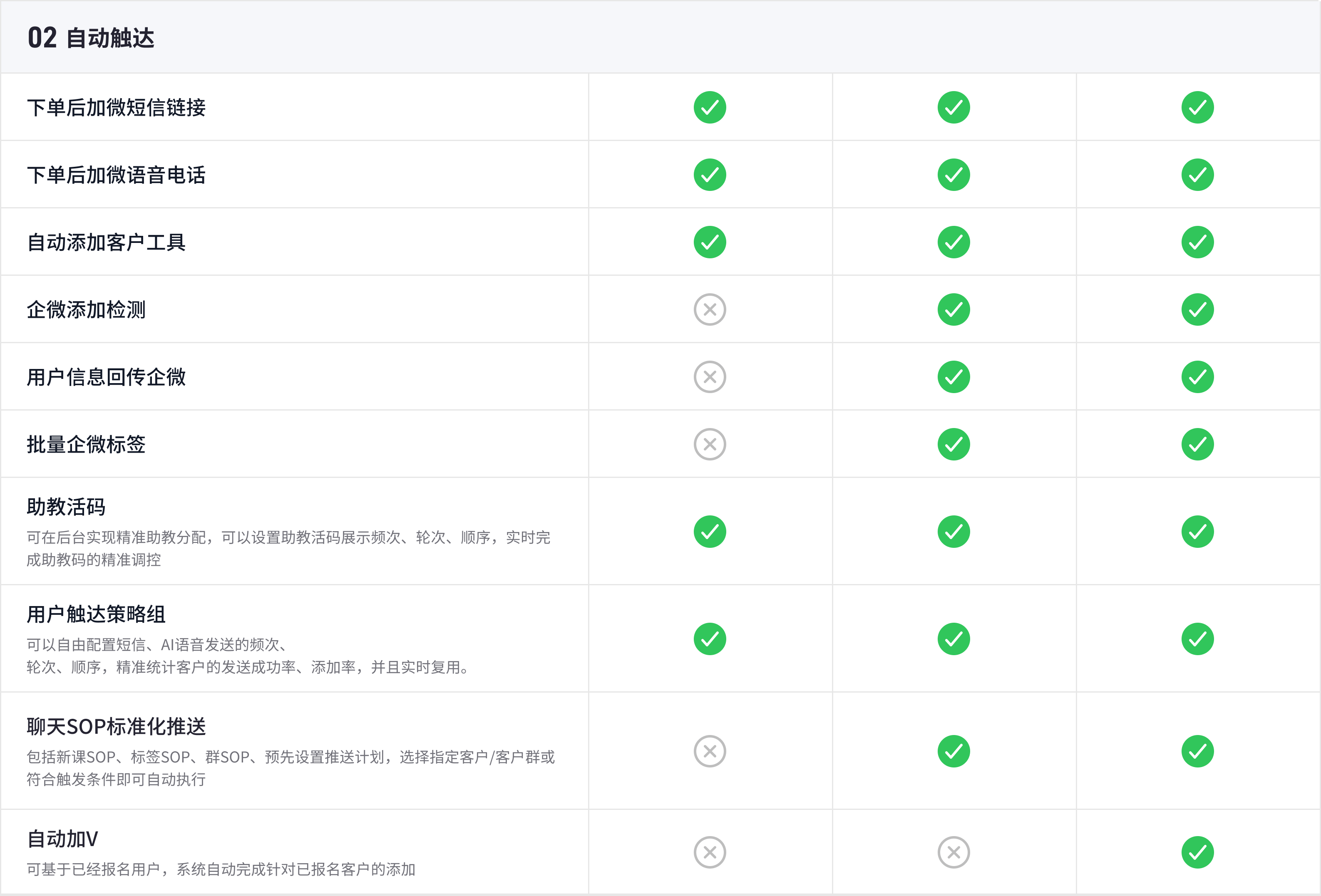1321x896 pixels.
Task: Click gray X icon in 企微添加检测 row
Action: coord(709,309)
